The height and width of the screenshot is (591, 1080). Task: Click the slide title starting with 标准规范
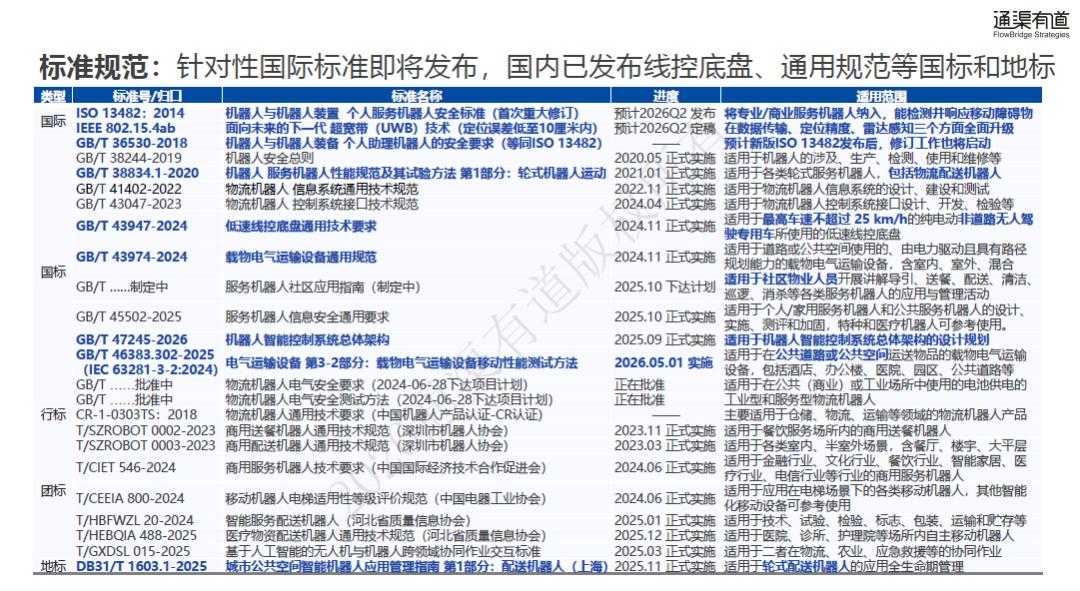(x=548, y=68)
